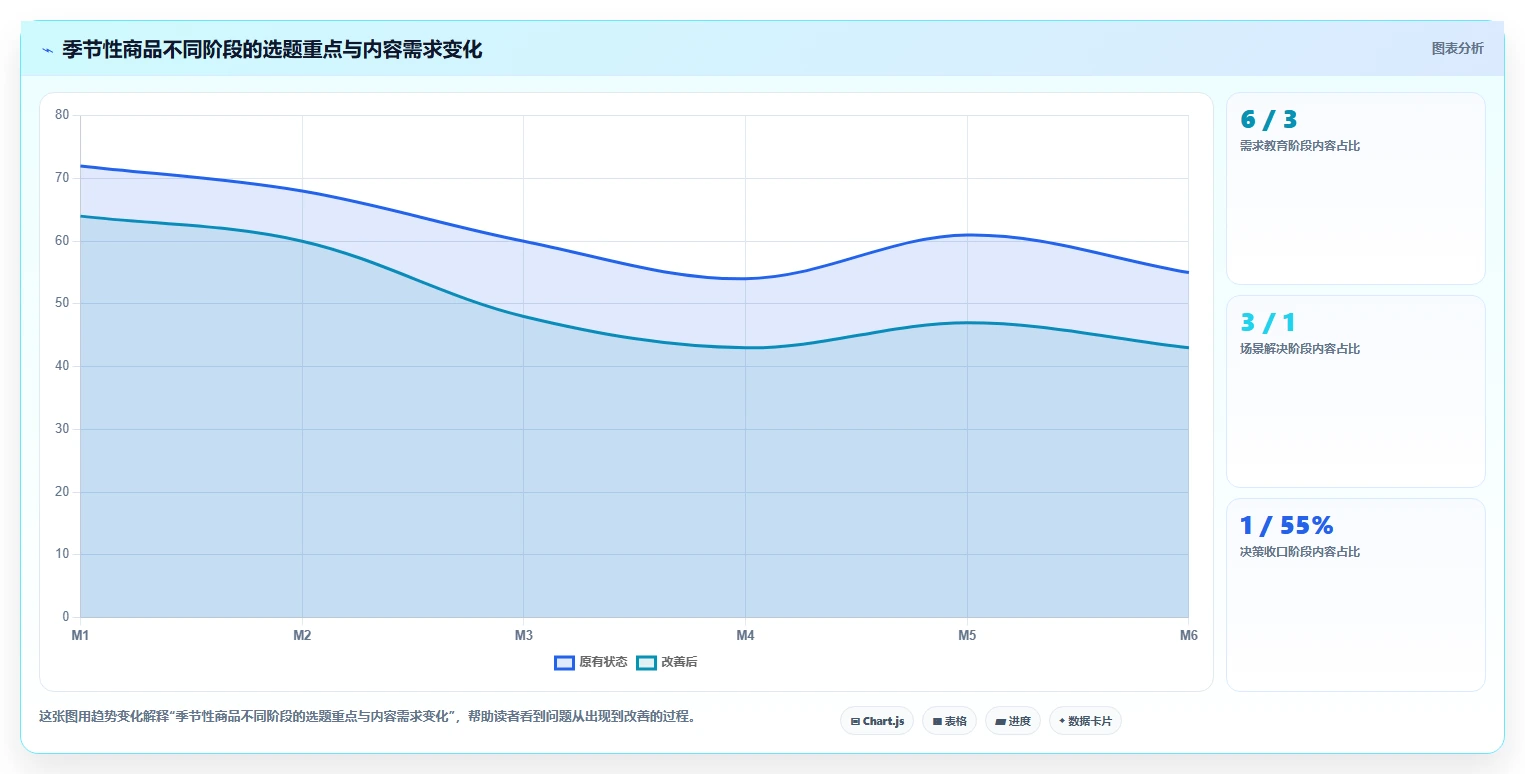Click the chart title 季节性商品不同阶段的选题重点与内容需求变化

click(272, 50)
